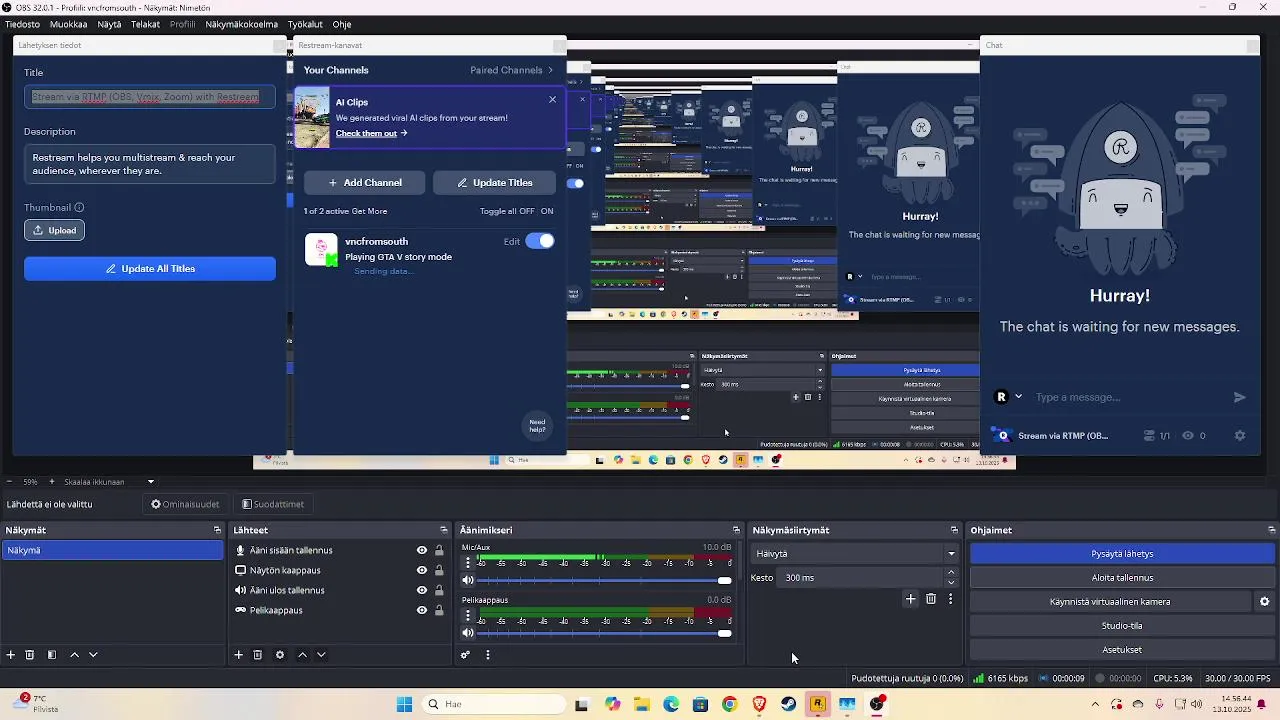Open advanced audio properties gears icon in Äänimikseri
Viewport: 1280px width, 720px height.
[x=466, y=655]
